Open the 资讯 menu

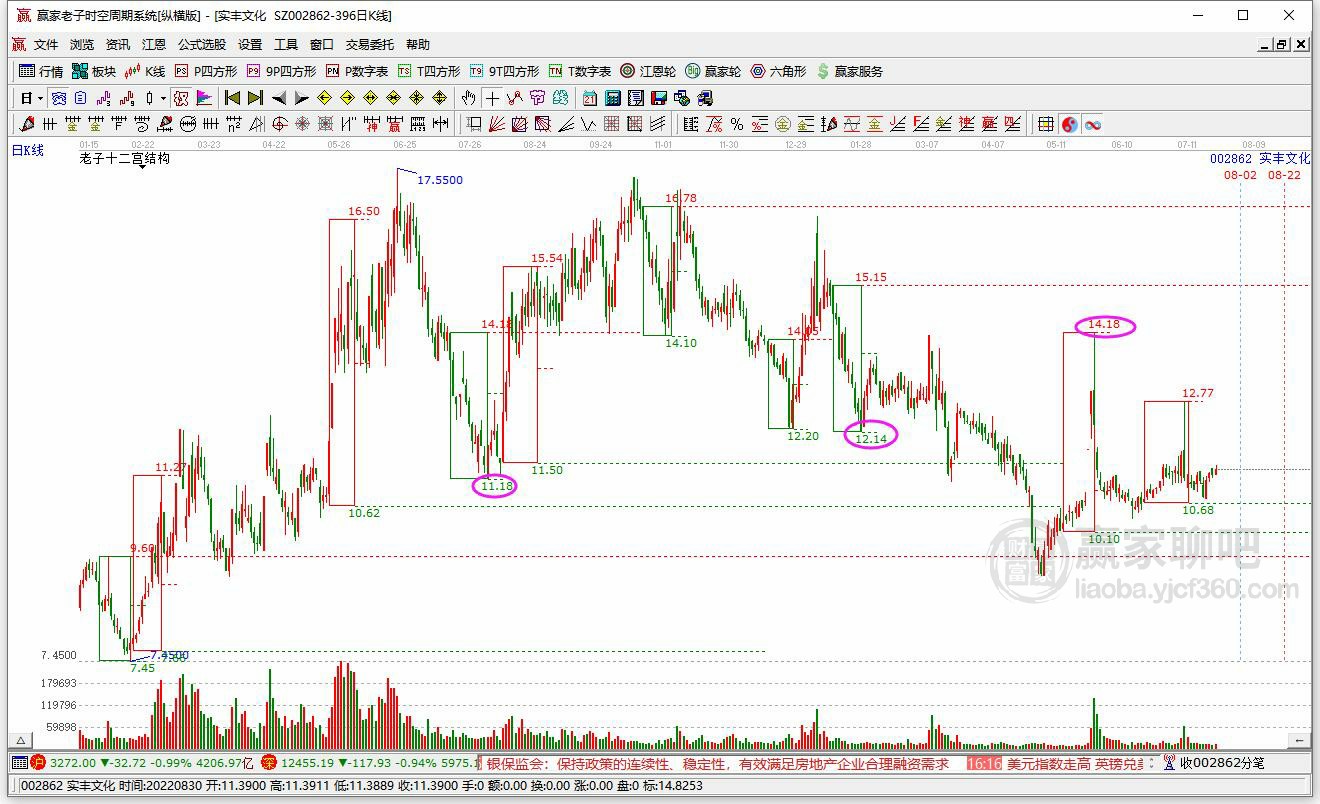[x=118, y=44]
